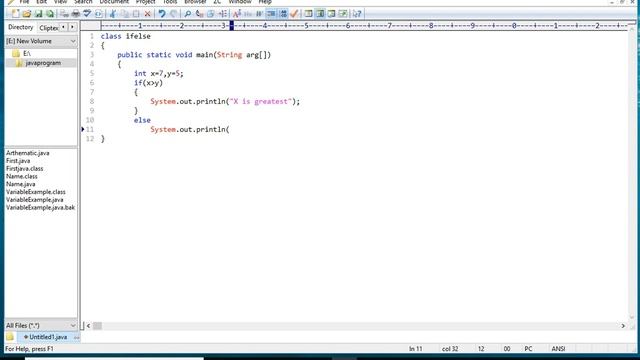Click the Replace toolbar icon

click(x=199, y=14)
